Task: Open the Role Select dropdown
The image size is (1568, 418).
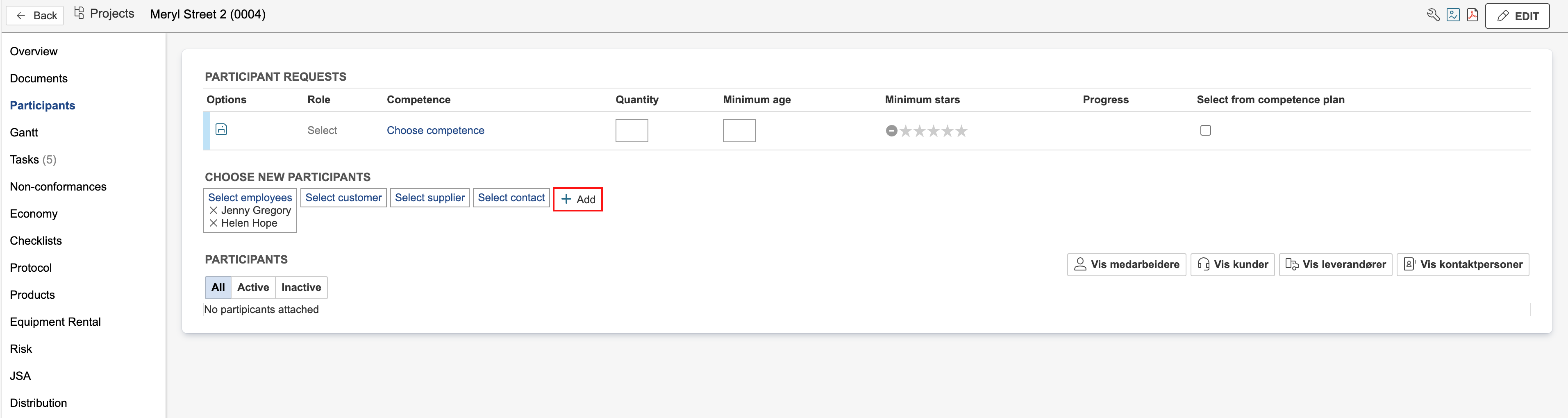Action: (x=322, y=130)
